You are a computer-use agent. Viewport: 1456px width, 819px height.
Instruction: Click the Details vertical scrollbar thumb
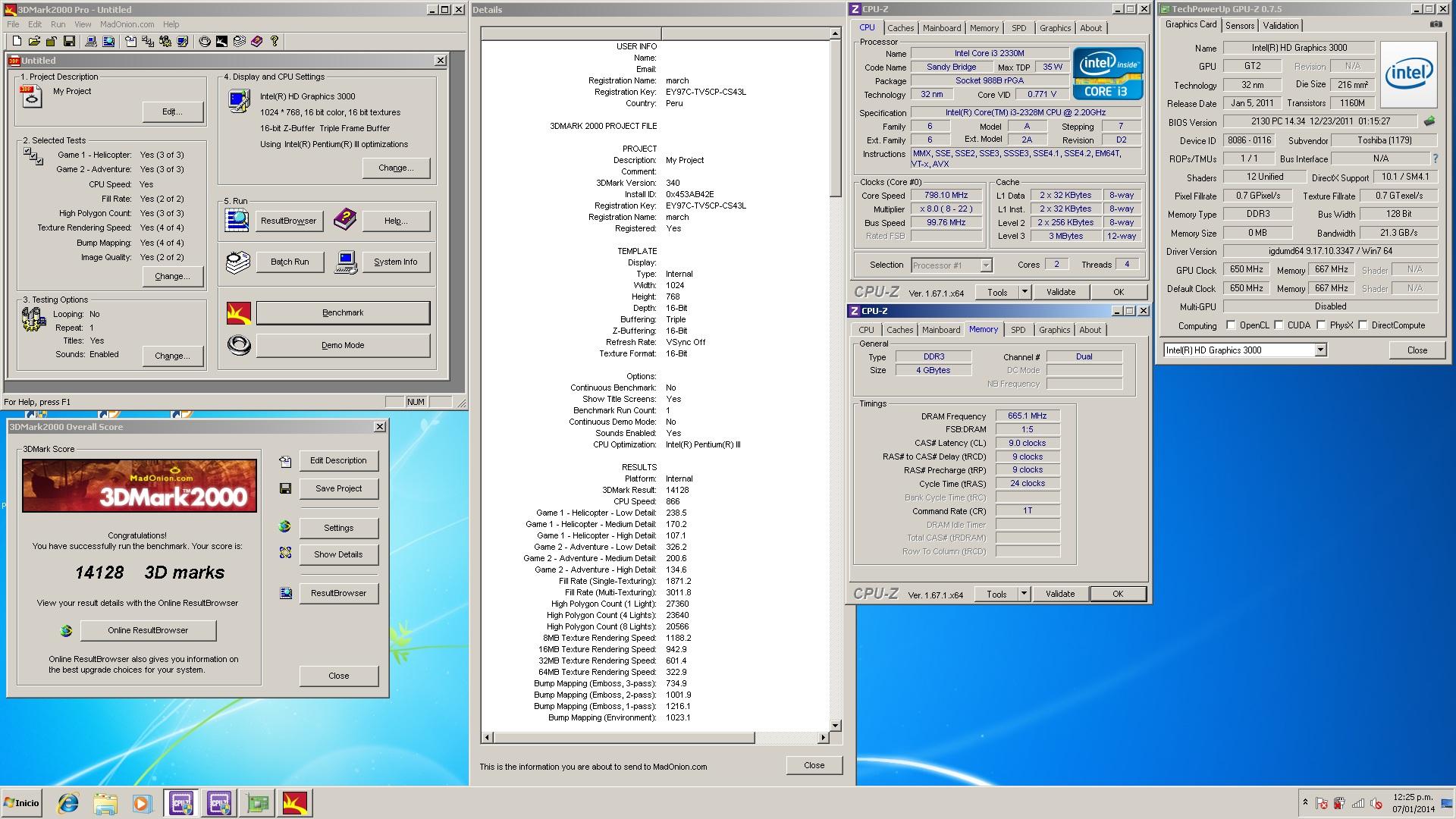pos(836,118)
